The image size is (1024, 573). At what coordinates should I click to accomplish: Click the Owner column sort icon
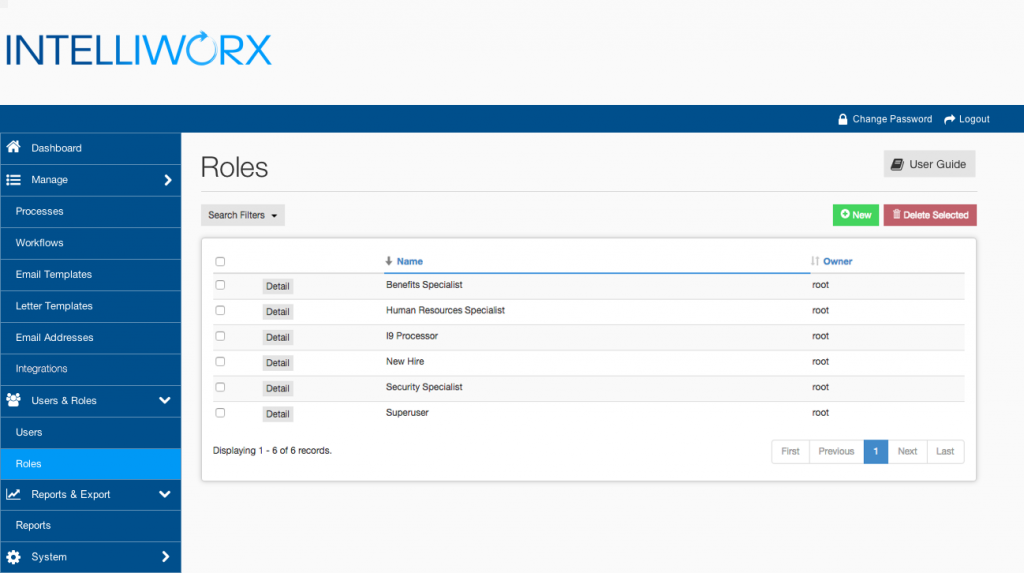[x=814, y=261]
